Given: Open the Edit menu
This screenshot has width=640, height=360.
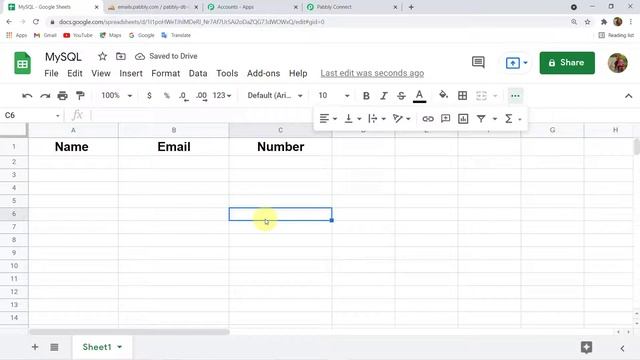Looking at the screenshot, I should click(x=75, y=73).
